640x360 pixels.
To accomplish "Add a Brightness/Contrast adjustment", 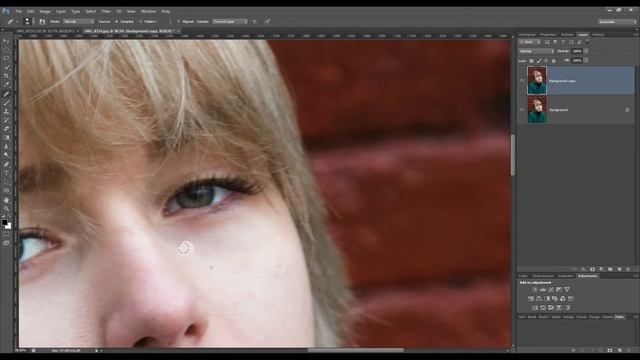I will 535,289.
